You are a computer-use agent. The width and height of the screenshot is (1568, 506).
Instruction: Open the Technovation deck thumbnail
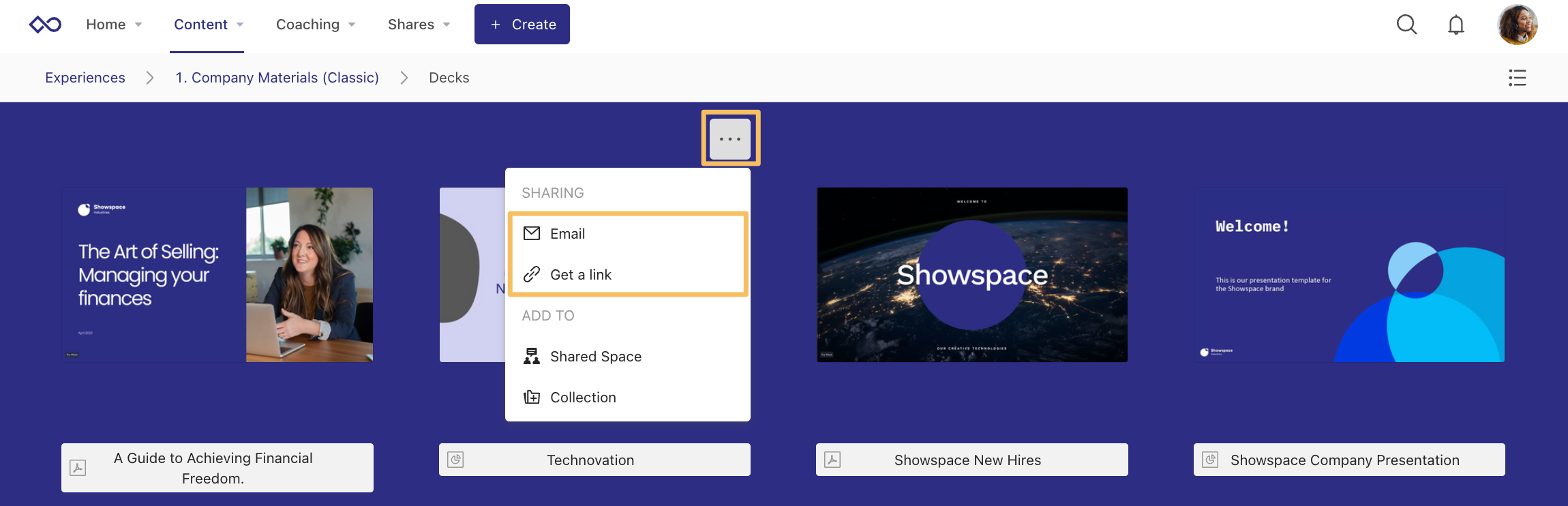[472, 275]
